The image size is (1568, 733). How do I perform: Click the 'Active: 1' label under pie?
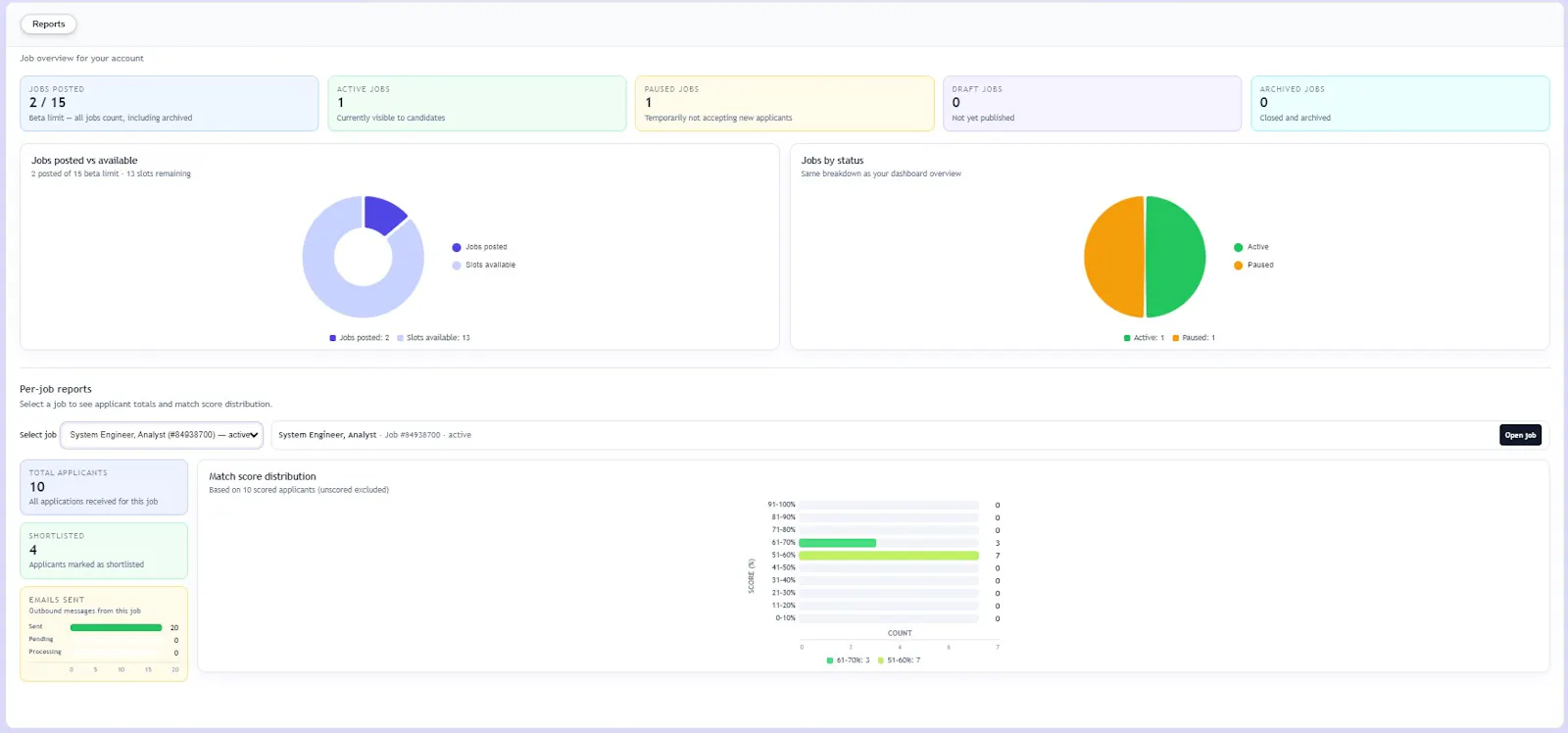click(1144, 338)
